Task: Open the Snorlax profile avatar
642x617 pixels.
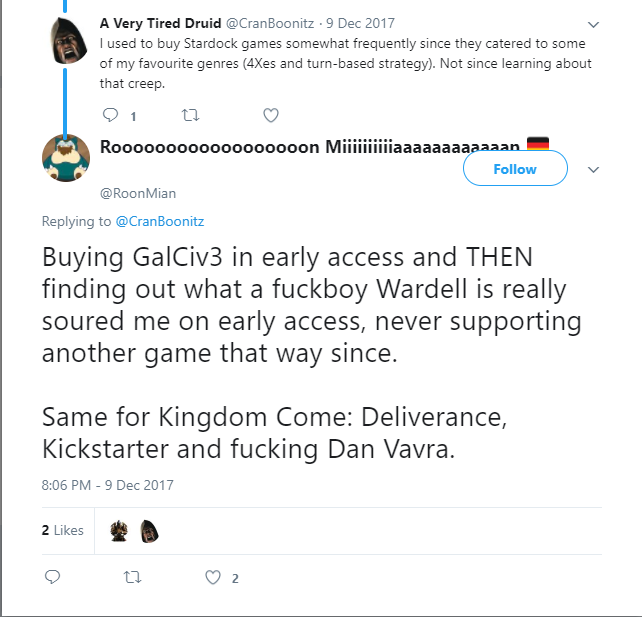Action: [x=66, y=158]
